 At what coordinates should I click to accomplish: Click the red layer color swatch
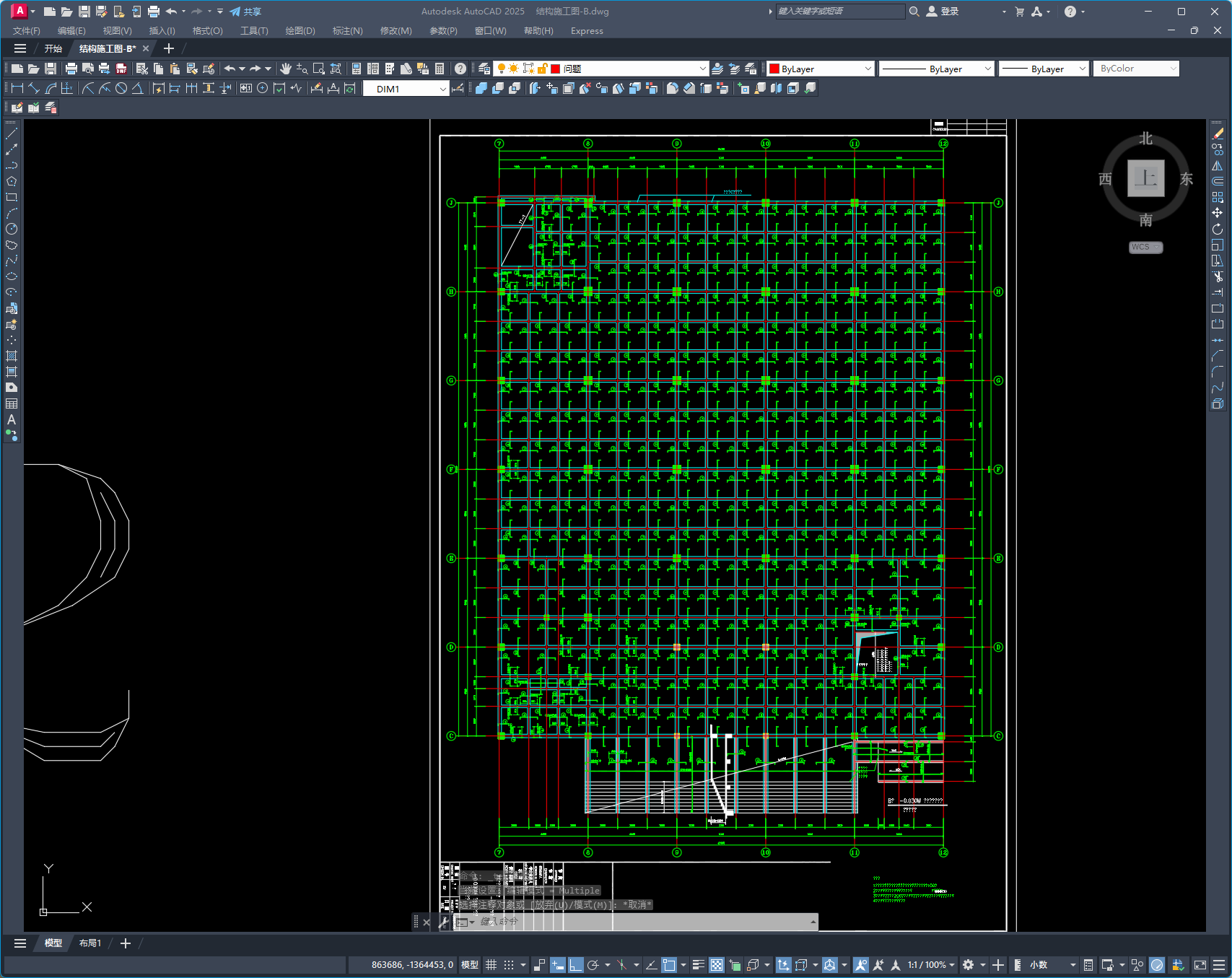pos(555,69)
